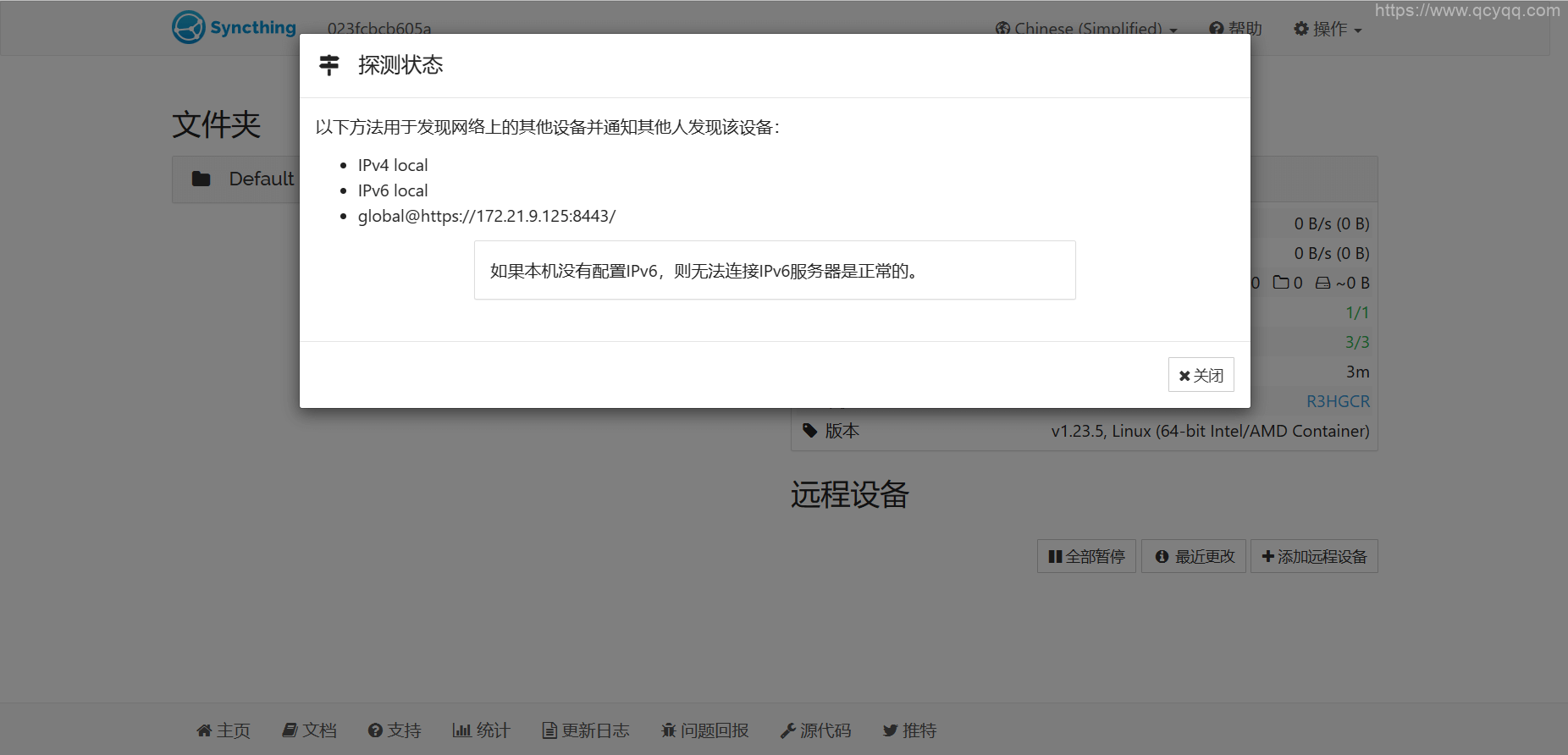Open the 统计 statistics link
Viewport: 1568px width, 755px height.
click(481, 730)
